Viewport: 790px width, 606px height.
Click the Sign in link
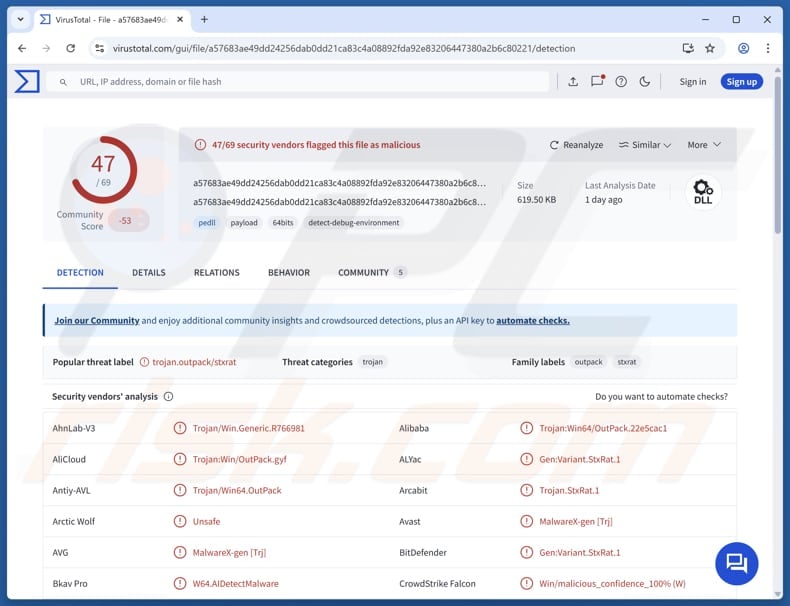pos(693,82)
